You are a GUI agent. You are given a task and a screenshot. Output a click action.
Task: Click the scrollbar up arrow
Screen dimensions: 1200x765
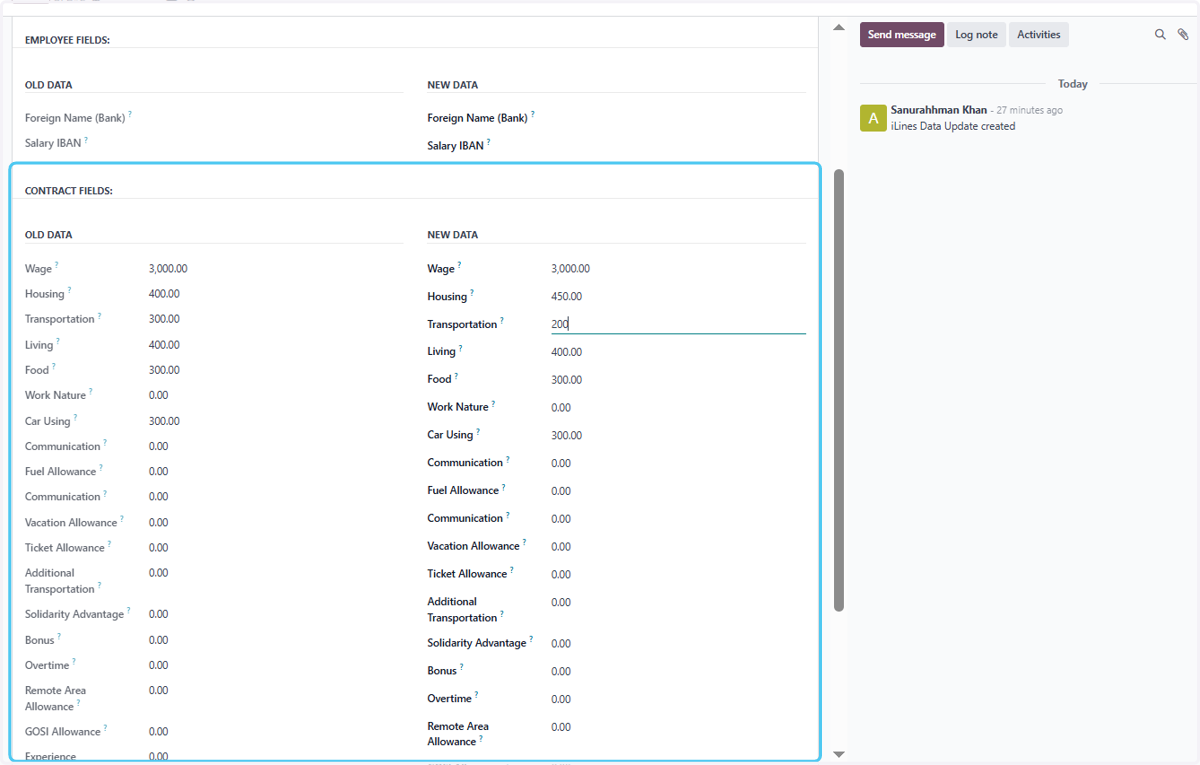[839, 27]
